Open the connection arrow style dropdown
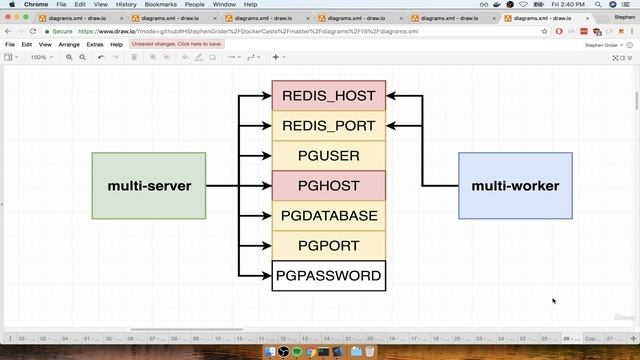This screenshot has height=360, width=640. [x=233, y=58]
